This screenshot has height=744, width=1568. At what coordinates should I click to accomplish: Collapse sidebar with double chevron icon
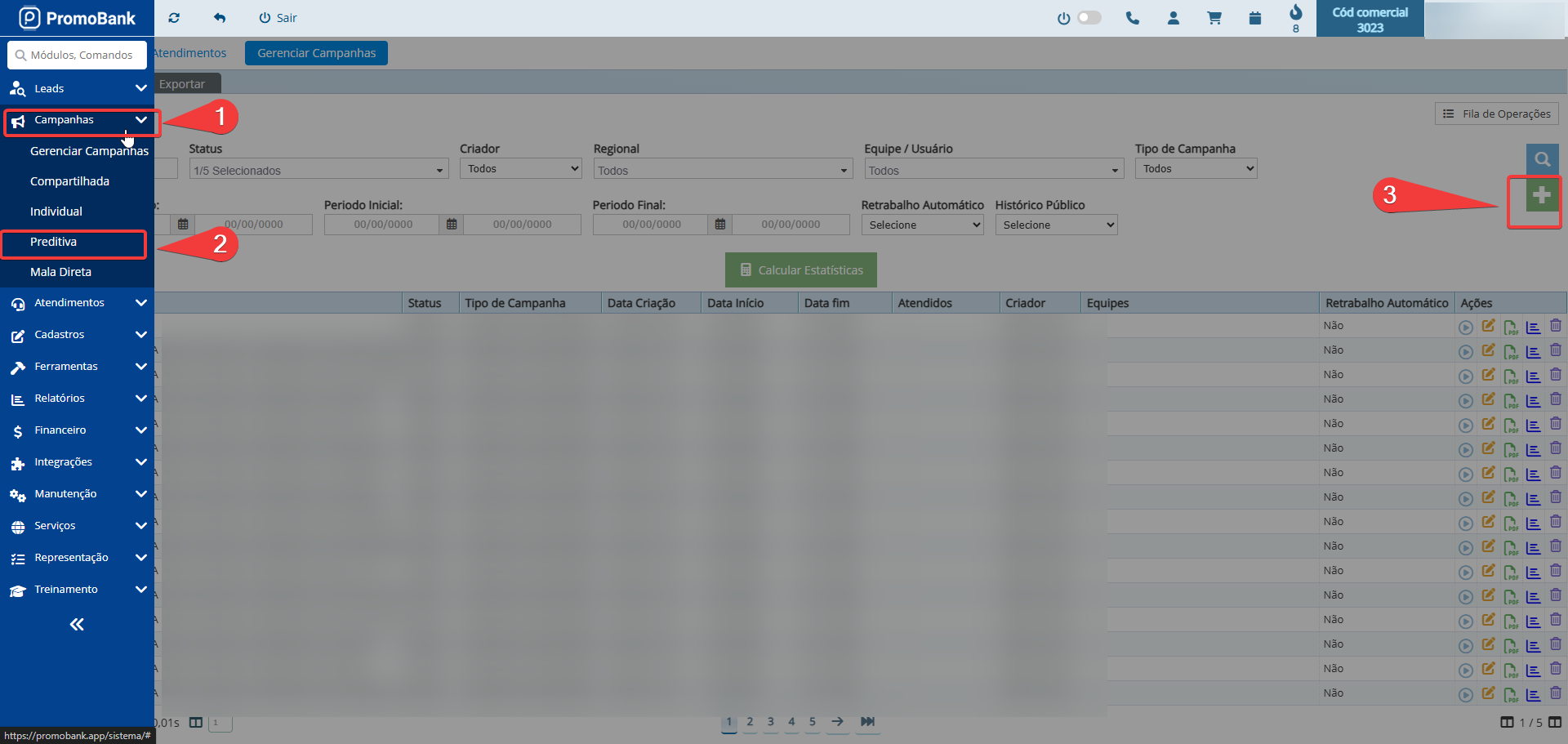tap(77, 625)
